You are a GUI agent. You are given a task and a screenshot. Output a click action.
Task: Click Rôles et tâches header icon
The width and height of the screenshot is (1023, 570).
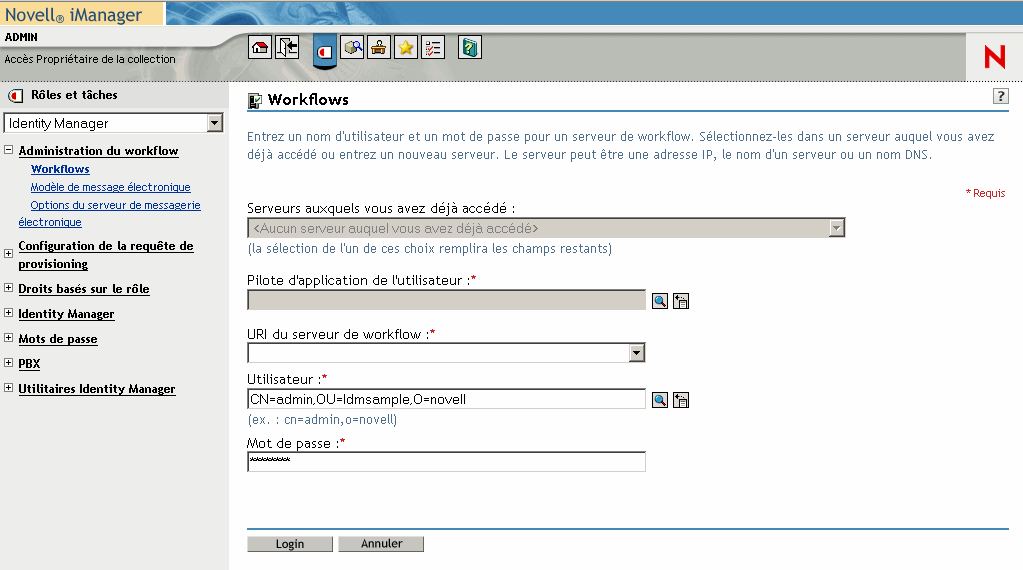tap(16, 96)
